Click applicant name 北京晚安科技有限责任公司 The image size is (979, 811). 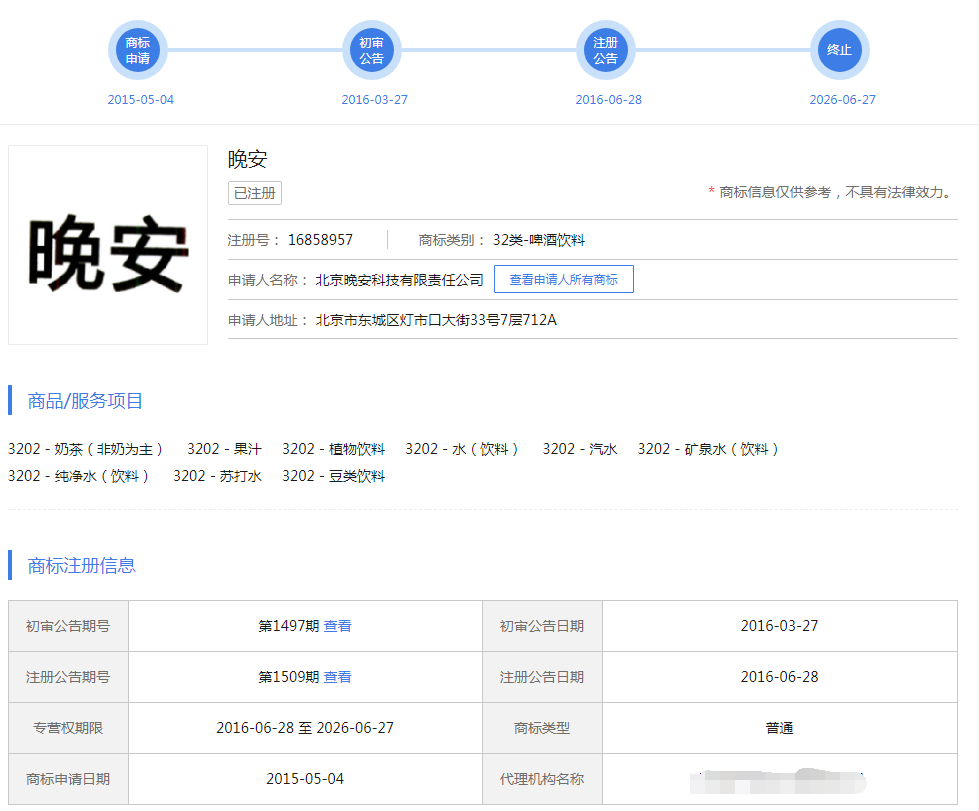tap(399, 280)
